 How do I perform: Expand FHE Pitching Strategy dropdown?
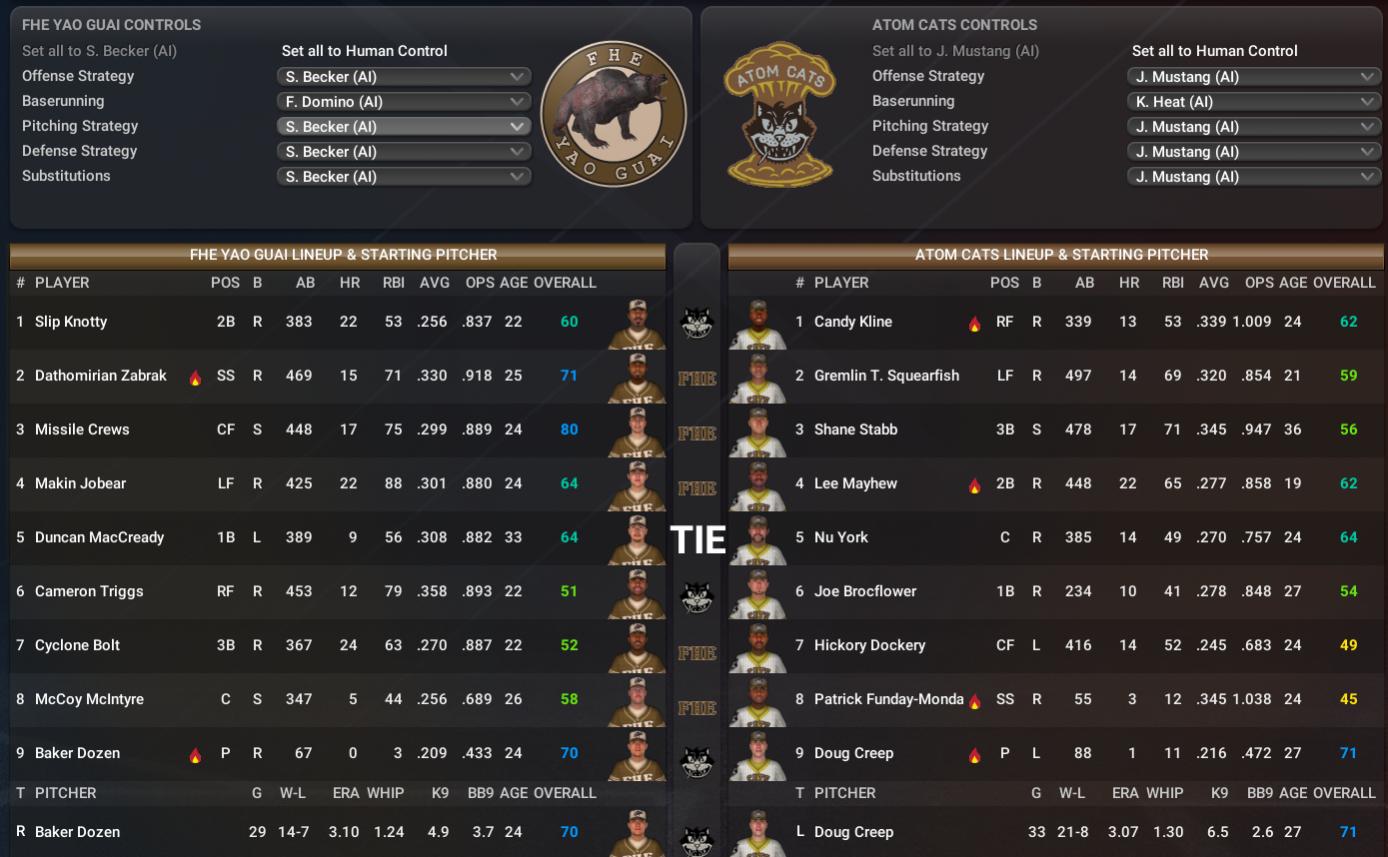click(404, 127)
